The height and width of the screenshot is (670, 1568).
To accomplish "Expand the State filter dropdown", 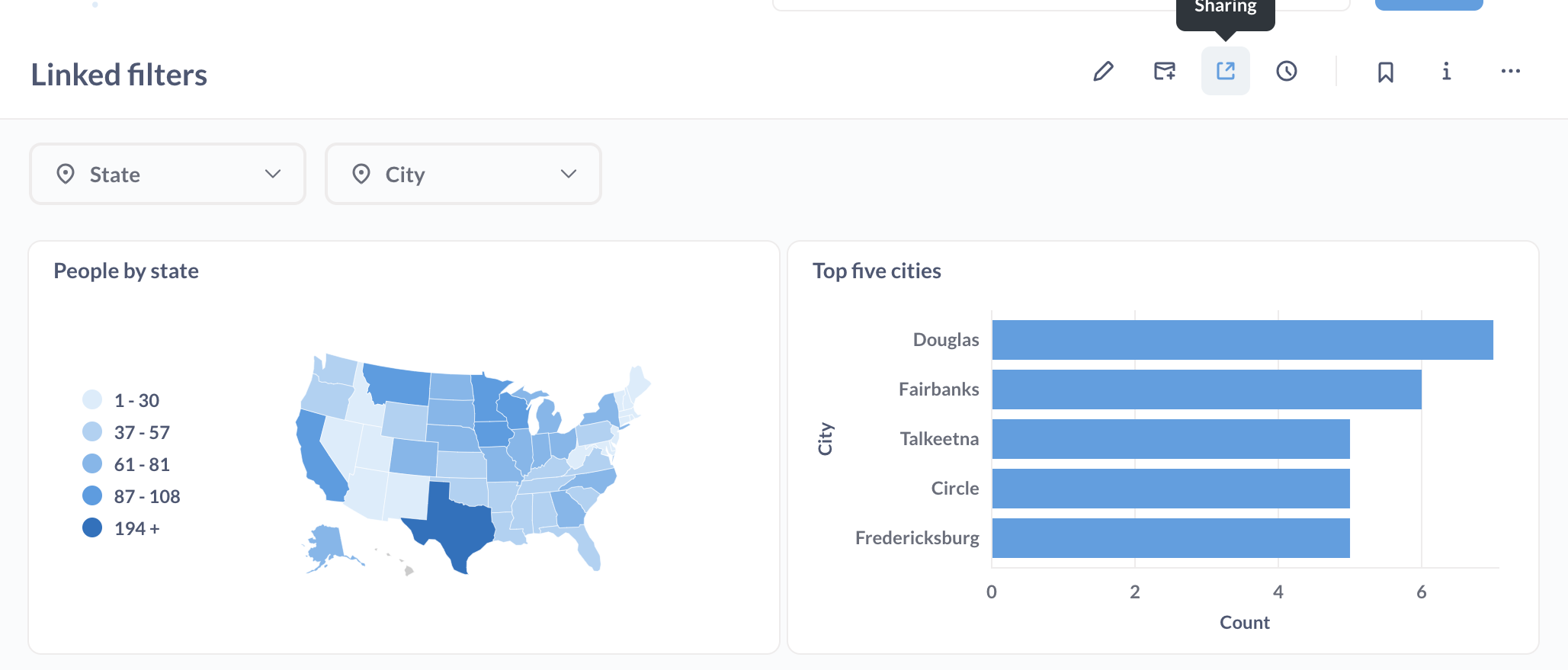I will point(273,175).
